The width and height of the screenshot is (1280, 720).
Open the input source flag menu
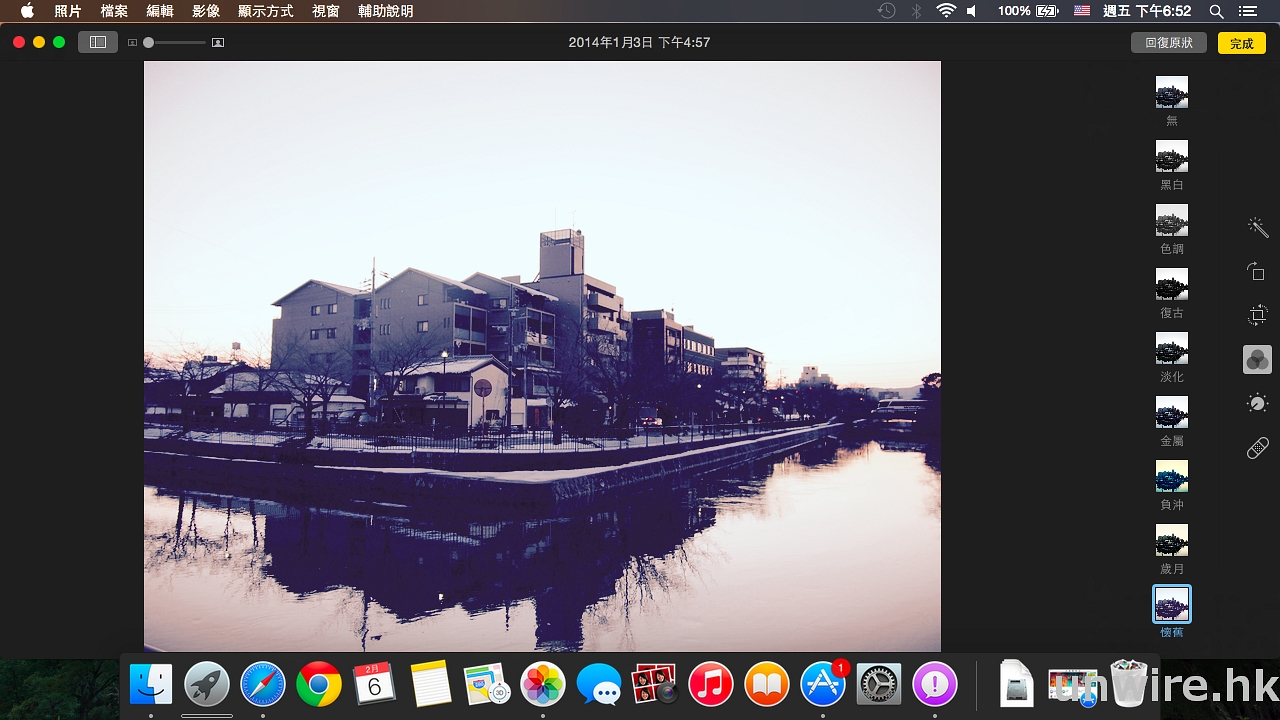[x=1081, y=11]
